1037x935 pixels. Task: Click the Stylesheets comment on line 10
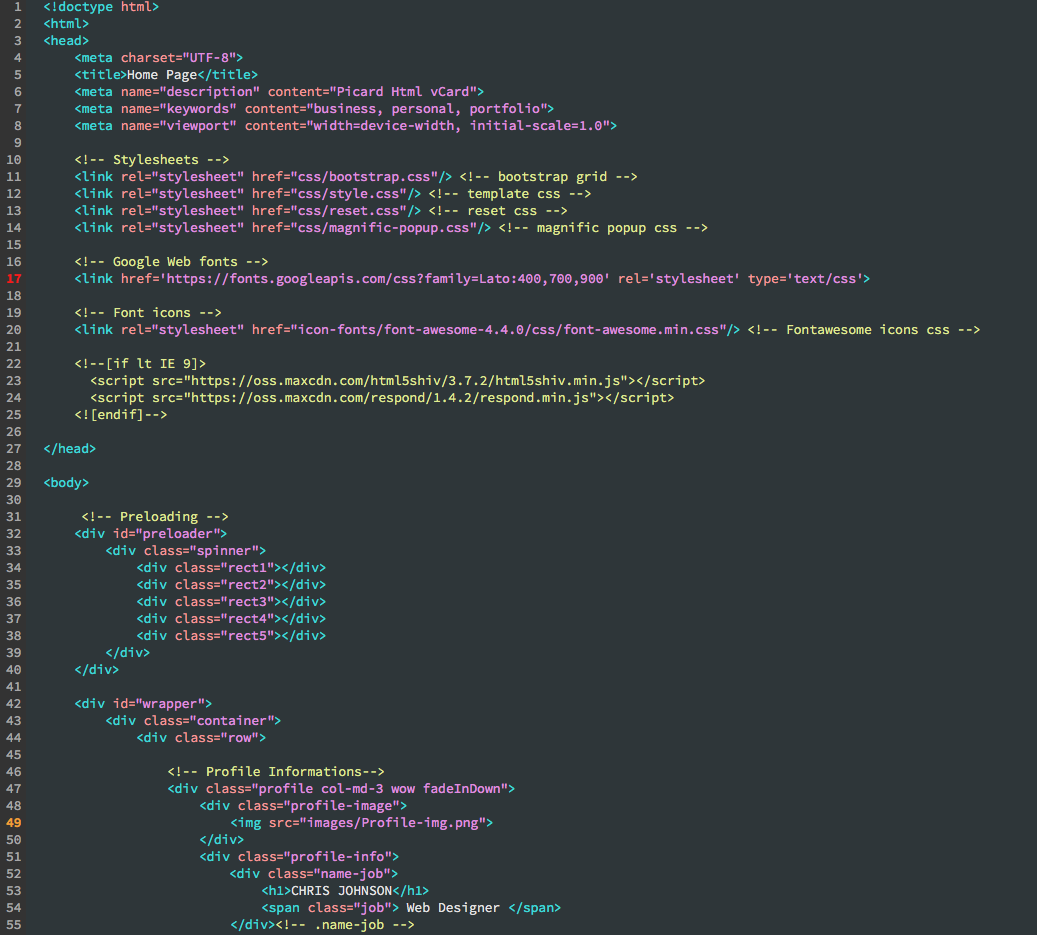pyautogui.click(x=152, y=160)
